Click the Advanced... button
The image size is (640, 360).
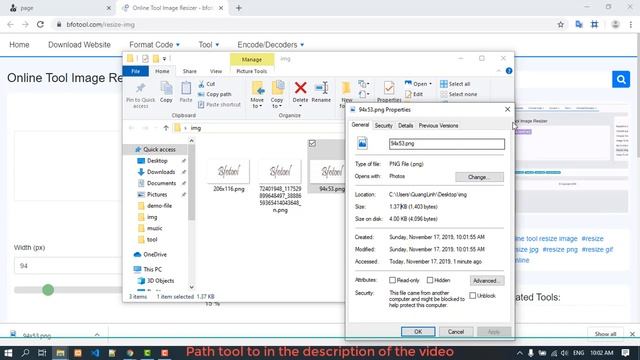click(x=487, y=281)
